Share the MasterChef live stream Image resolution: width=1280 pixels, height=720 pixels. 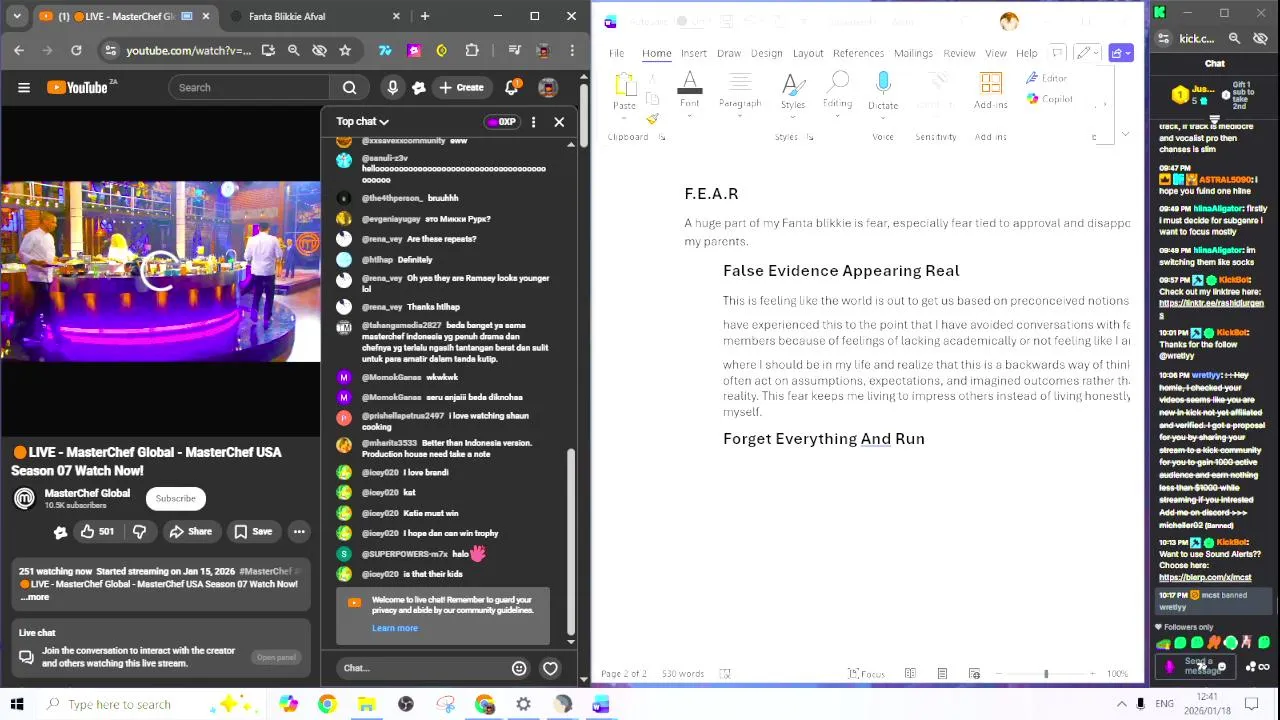(x=190, y=532)
